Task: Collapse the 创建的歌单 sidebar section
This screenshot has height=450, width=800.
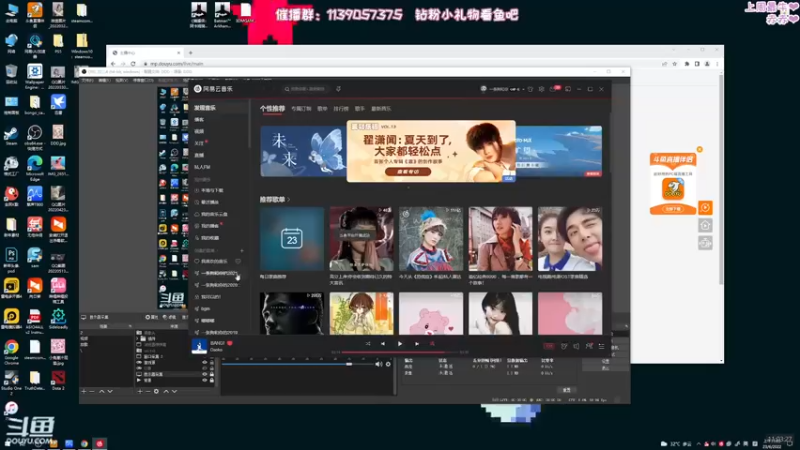Action: click(x=217, y=251)
